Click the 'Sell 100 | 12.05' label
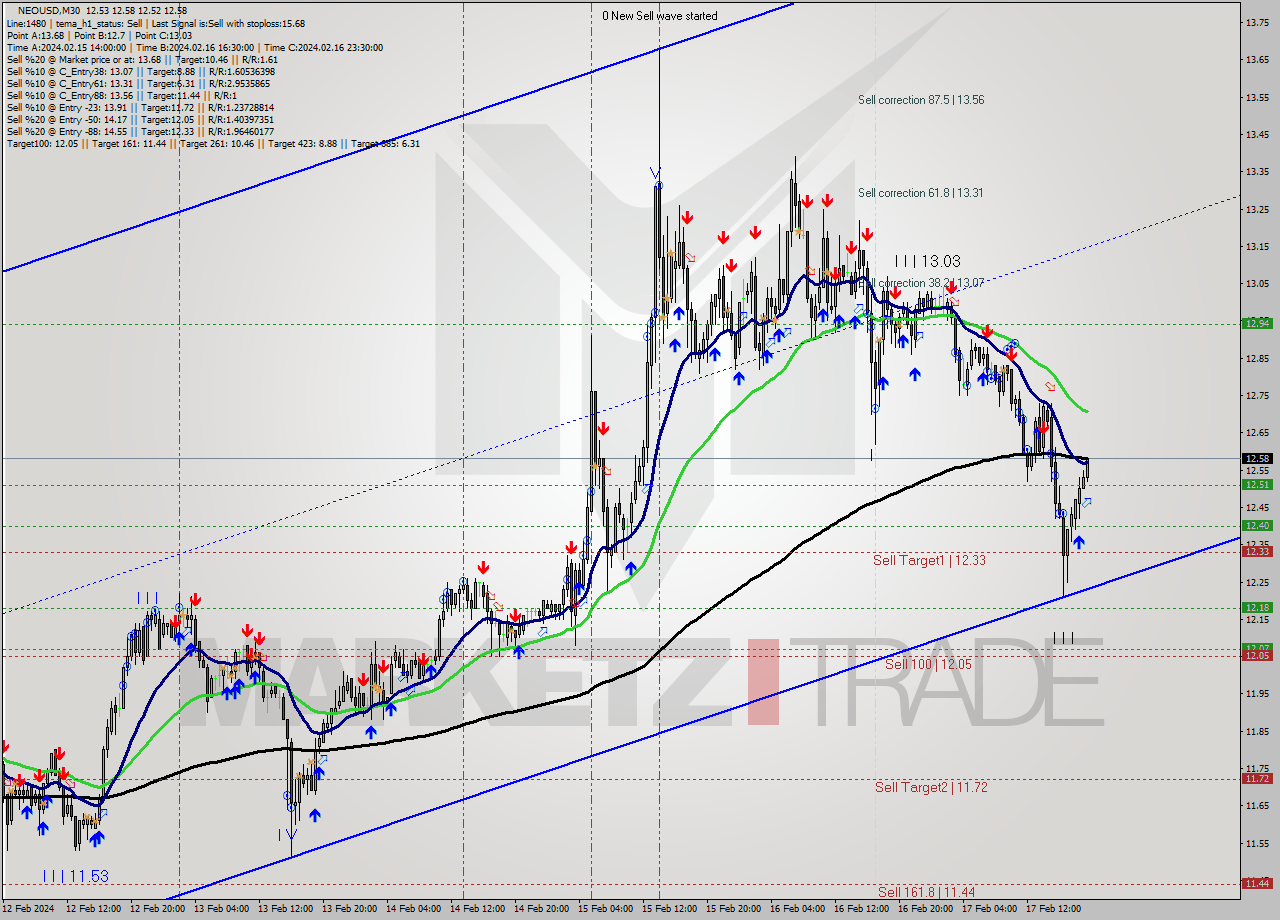Viewport: 1280px width, 920px height. tap(928, 664)
